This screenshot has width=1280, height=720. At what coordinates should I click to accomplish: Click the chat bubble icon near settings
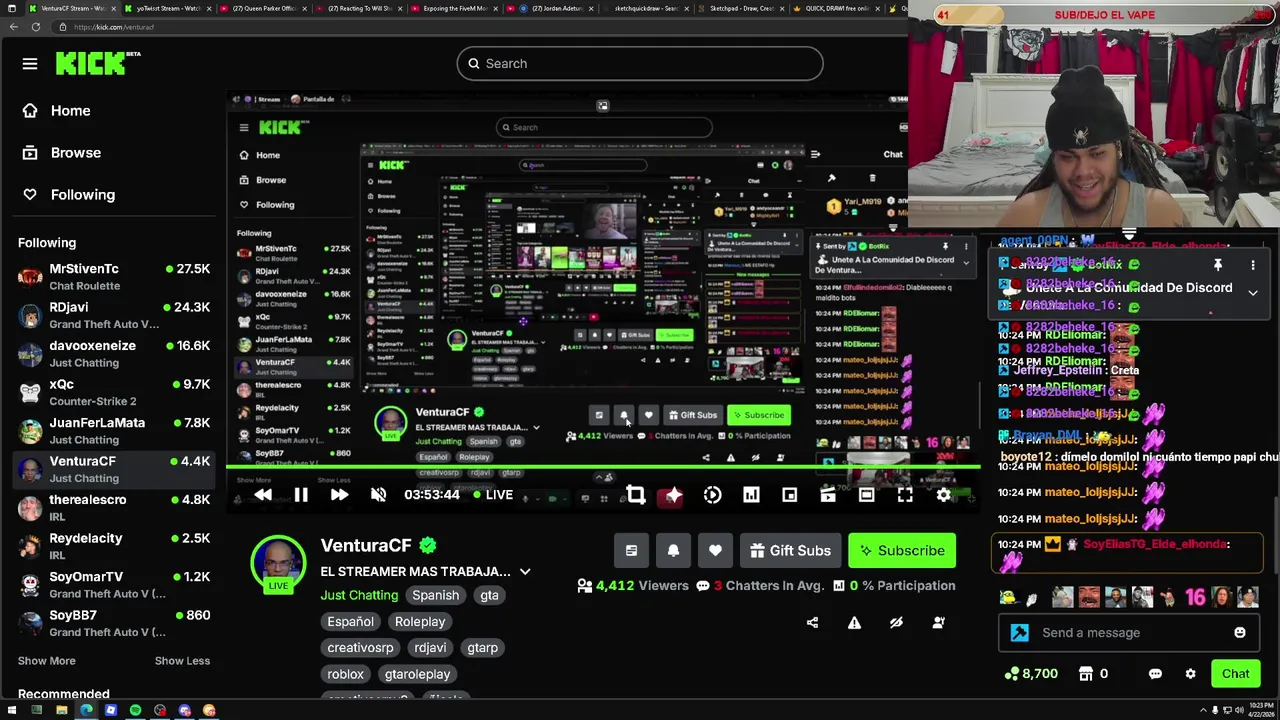(1155, 674)
